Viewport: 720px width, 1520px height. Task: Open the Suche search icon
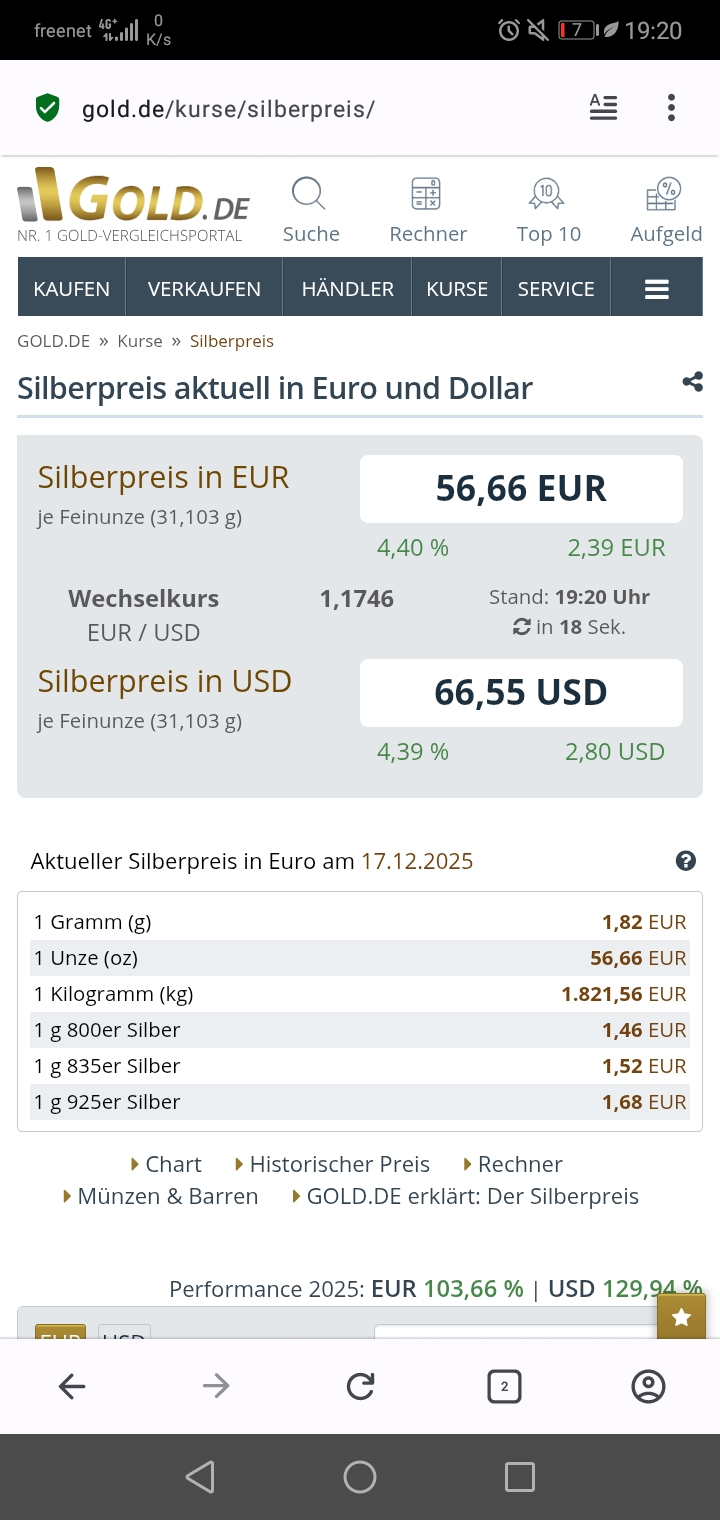pos(310,195)
